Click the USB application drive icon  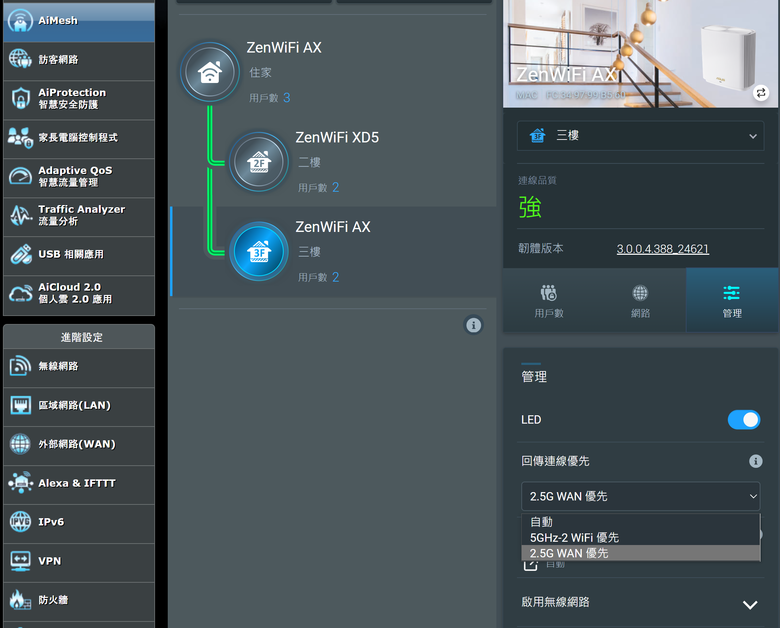pyautogui.click(x=20, y=254)
